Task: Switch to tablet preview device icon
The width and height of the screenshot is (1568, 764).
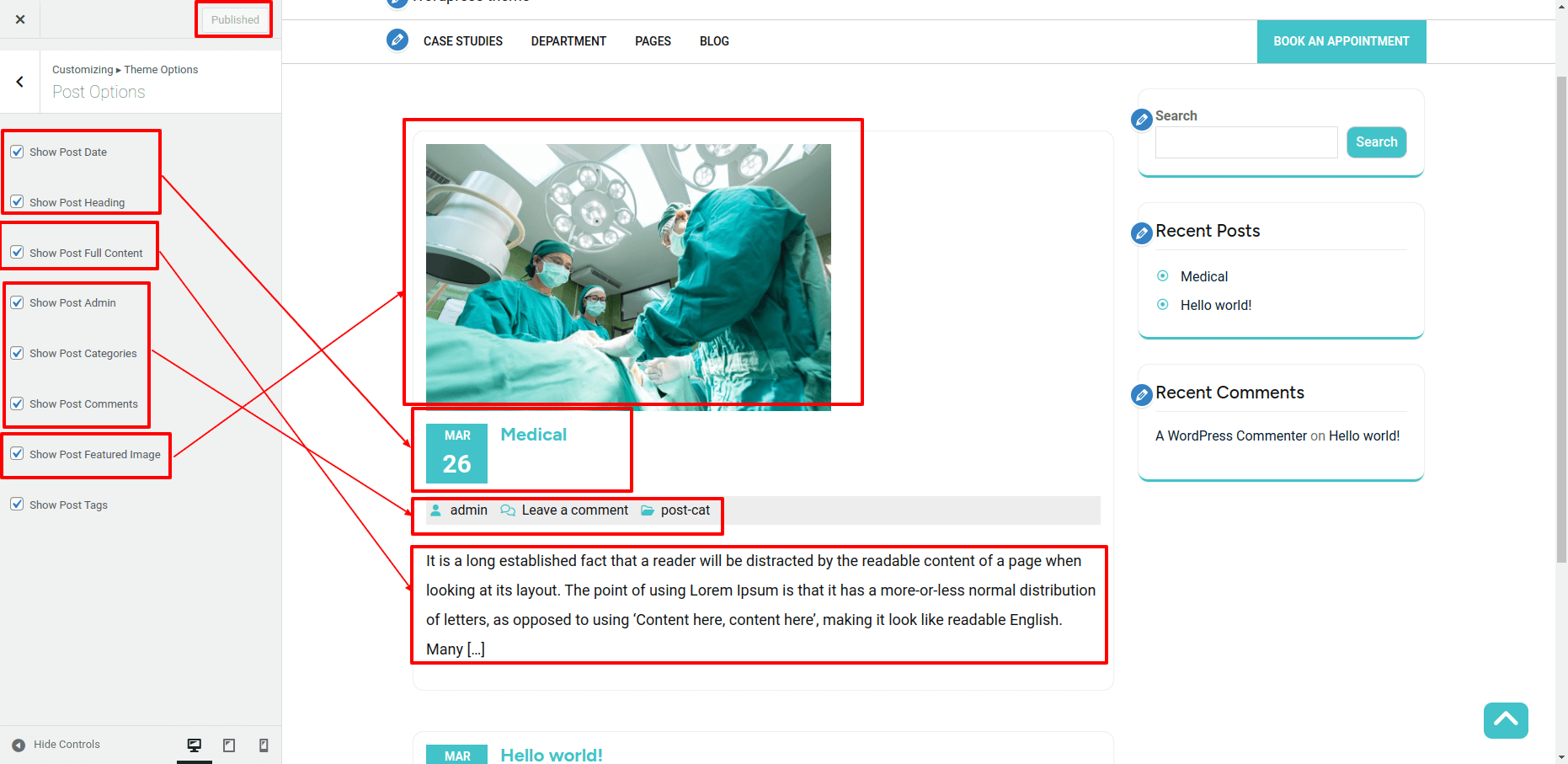Action: pyautogui.click(x=229, y=745)
